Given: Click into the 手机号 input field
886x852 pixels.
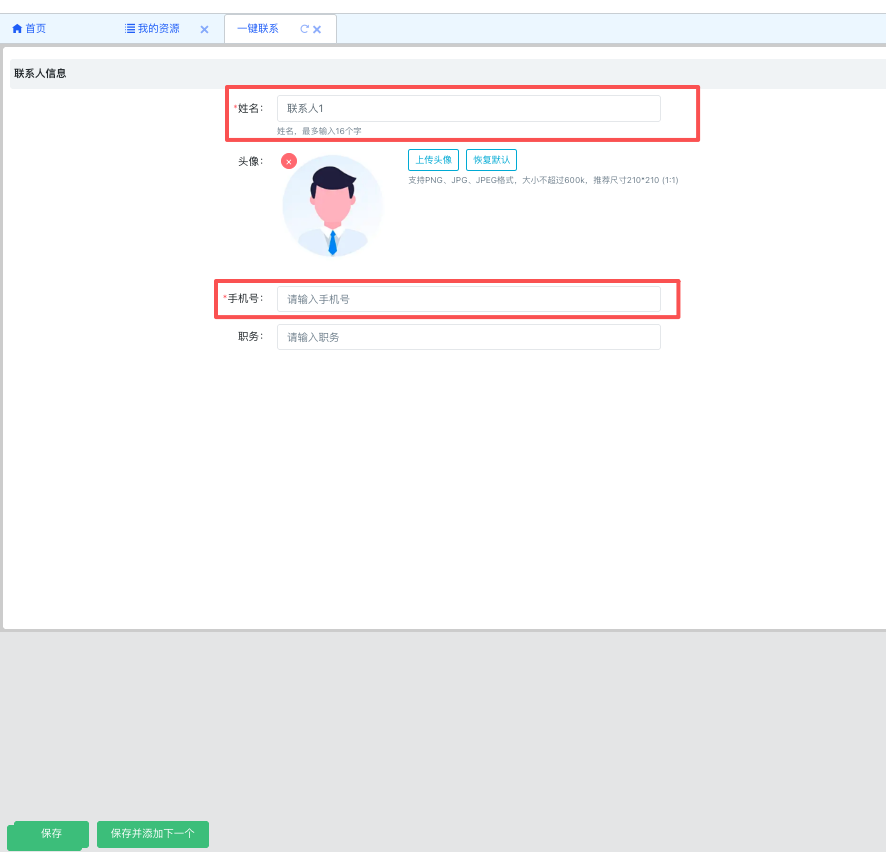Looking at the screenshot, I should pyautogui.click(x=468, y=299).
